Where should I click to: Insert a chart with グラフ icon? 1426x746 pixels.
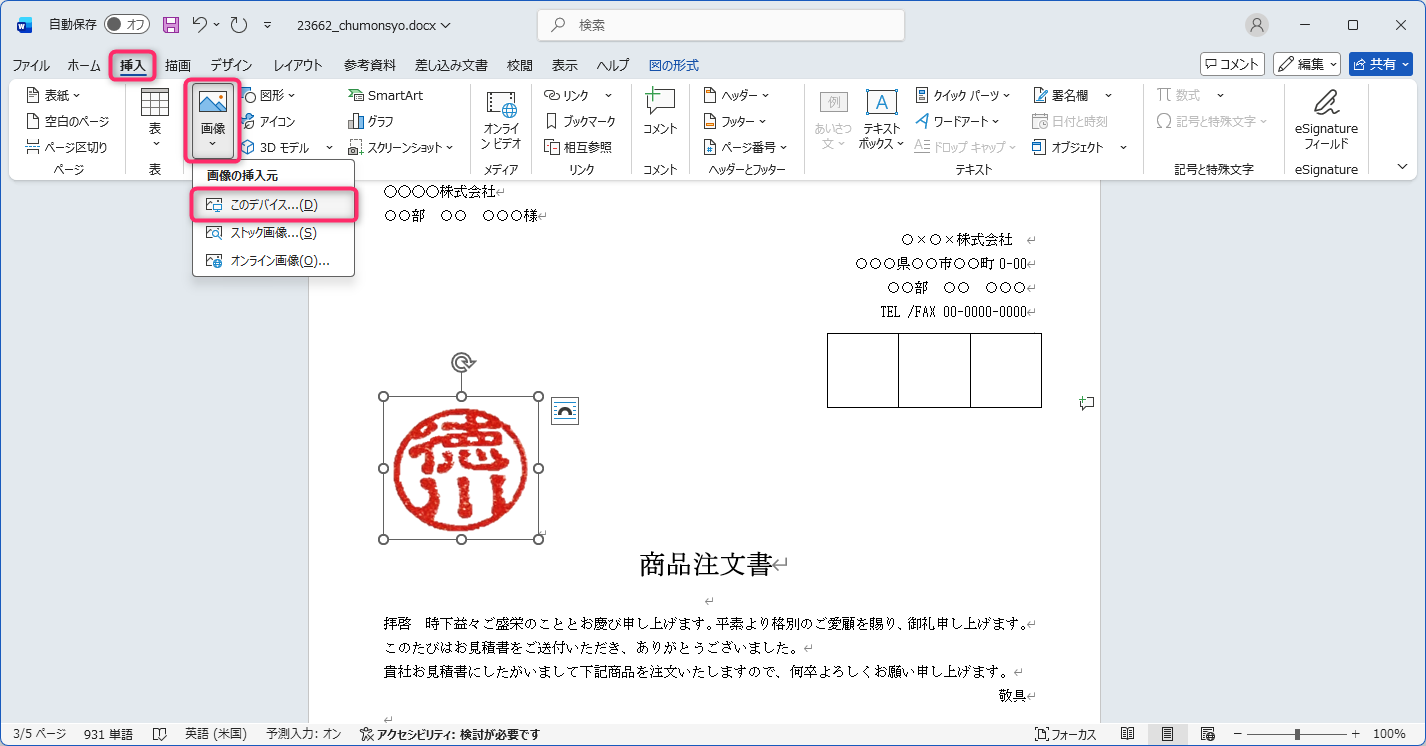tap(356, 121)
